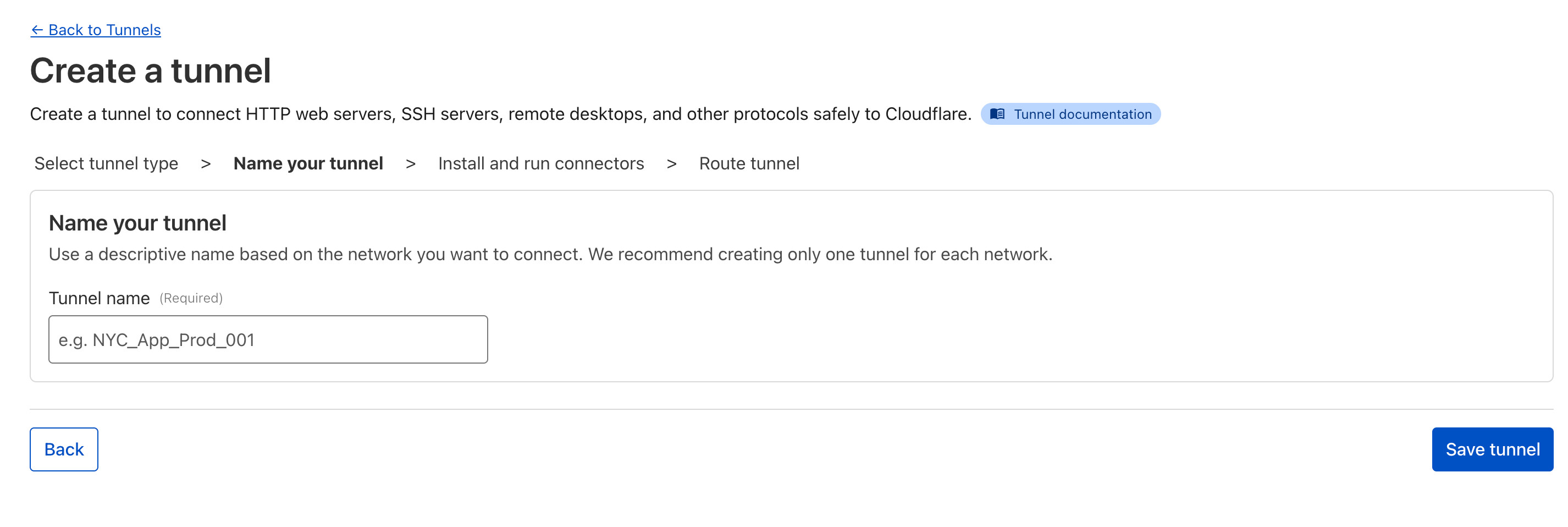The height and width of the screenshot is (527, 1568).
Task: Click the description mentioning HTTP web servers
Action: [x=500, y=114]
